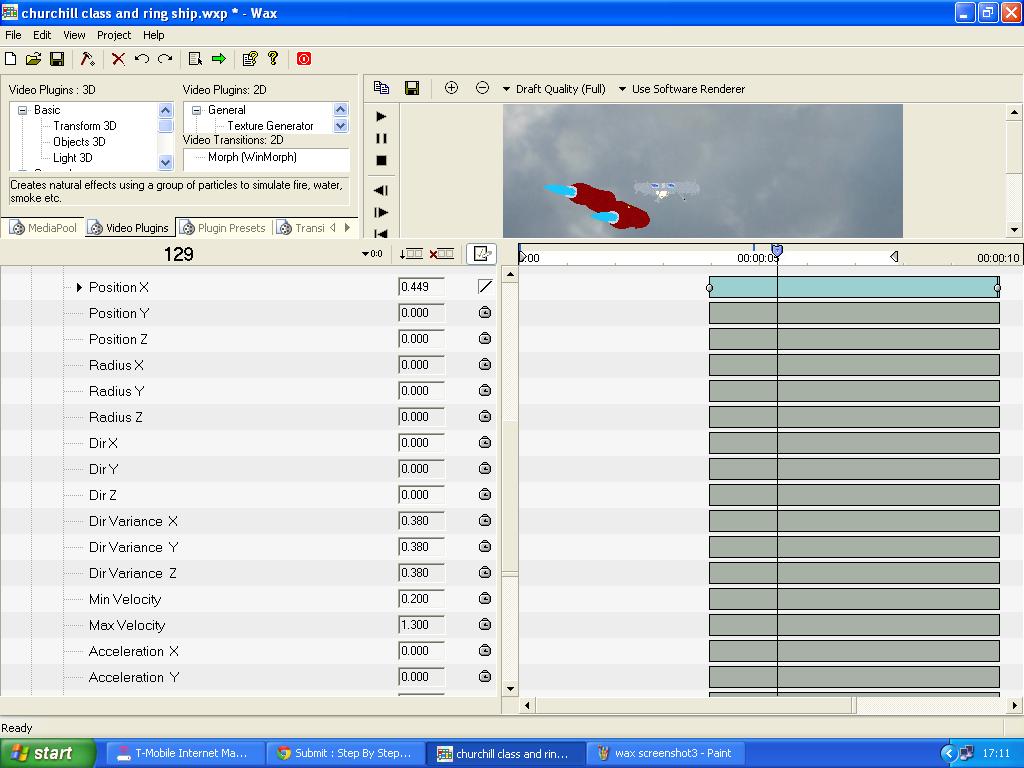This screenshot has height=768, width=1024.
Task: Open the Use Software Renderer dropdown
Action: click(x=688, y=88)
